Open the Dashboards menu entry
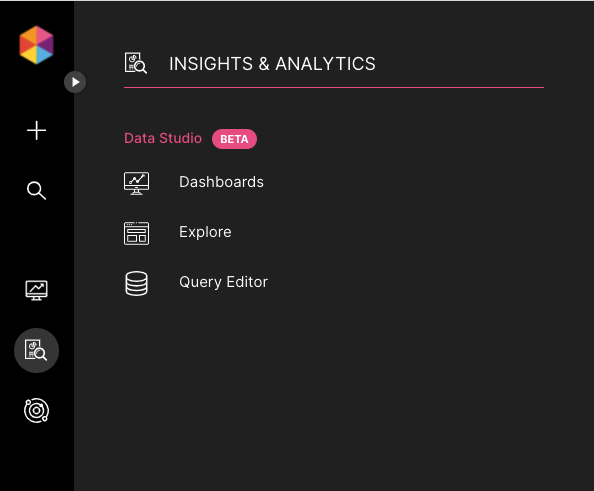The width and height of the screenshot is (594, 491). coord(221,182)
